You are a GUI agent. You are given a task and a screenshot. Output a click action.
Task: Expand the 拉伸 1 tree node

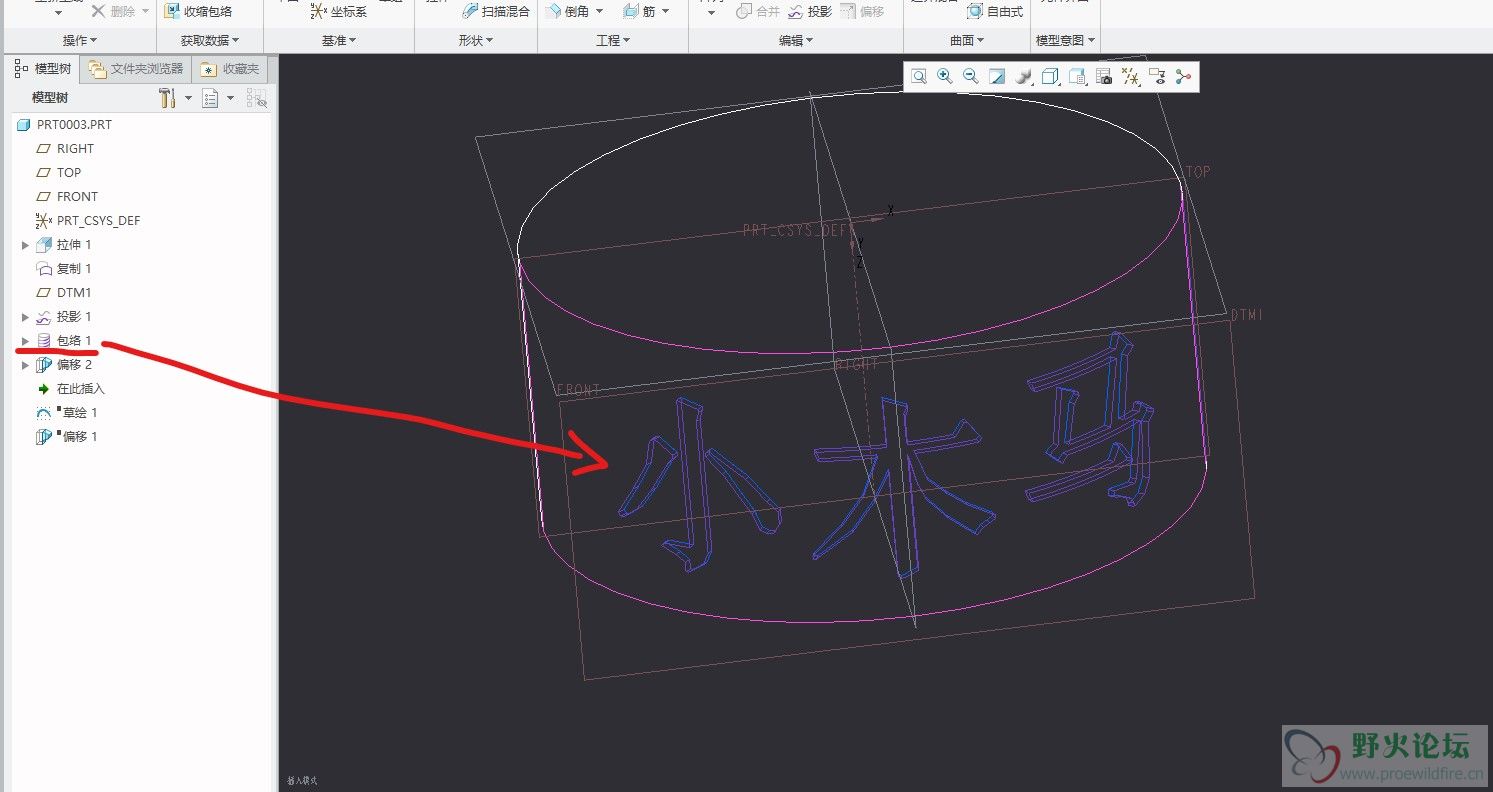25,245
